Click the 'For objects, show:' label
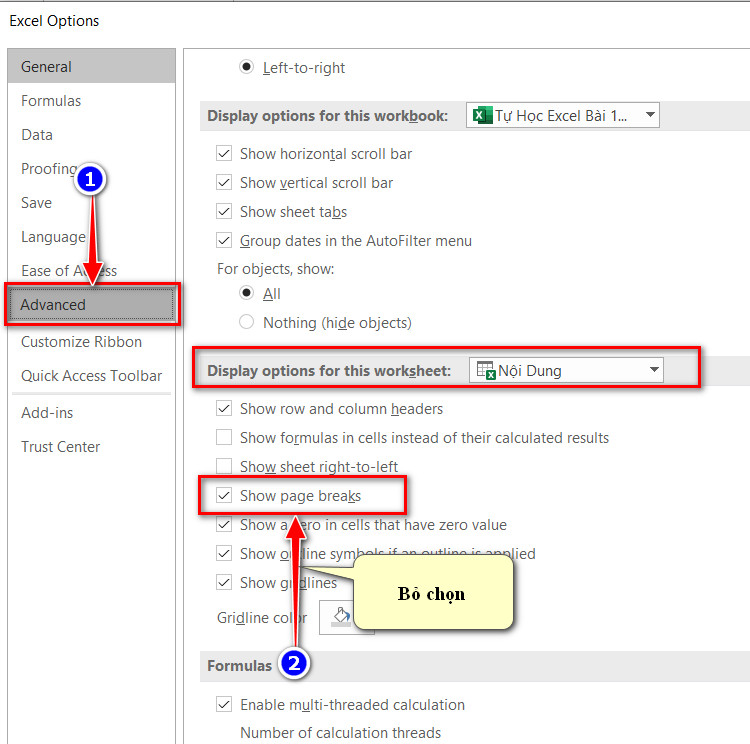750x744 pixels. [x=276, y=269]
